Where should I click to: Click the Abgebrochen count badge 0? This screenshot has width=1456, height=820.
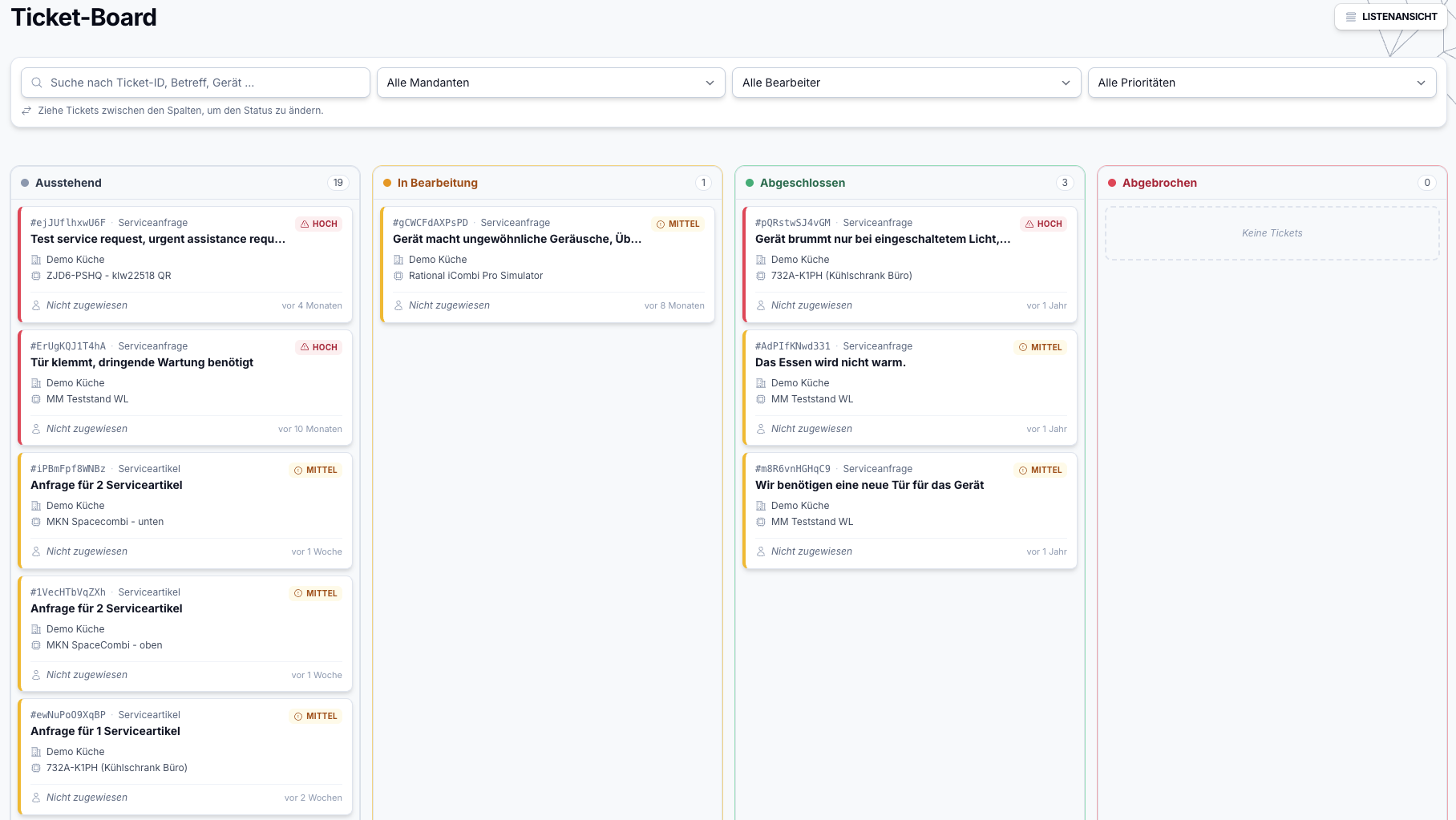(1427, 183)
